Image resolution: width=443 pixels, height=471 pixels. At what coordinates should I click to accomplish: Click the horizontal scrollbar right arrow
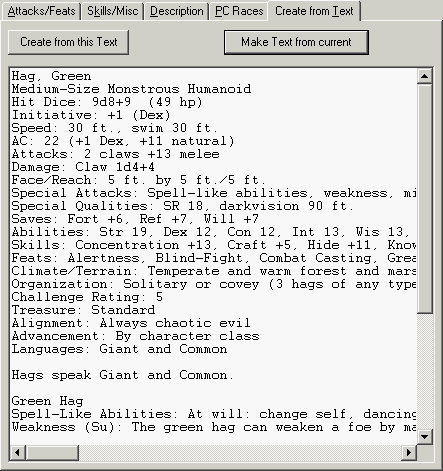[x=409, y=452]
